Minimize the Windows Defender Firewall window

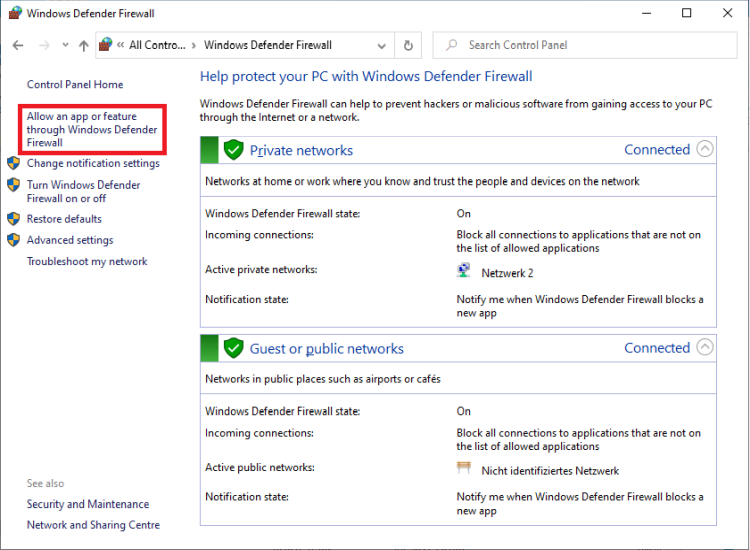click(647, 13)
